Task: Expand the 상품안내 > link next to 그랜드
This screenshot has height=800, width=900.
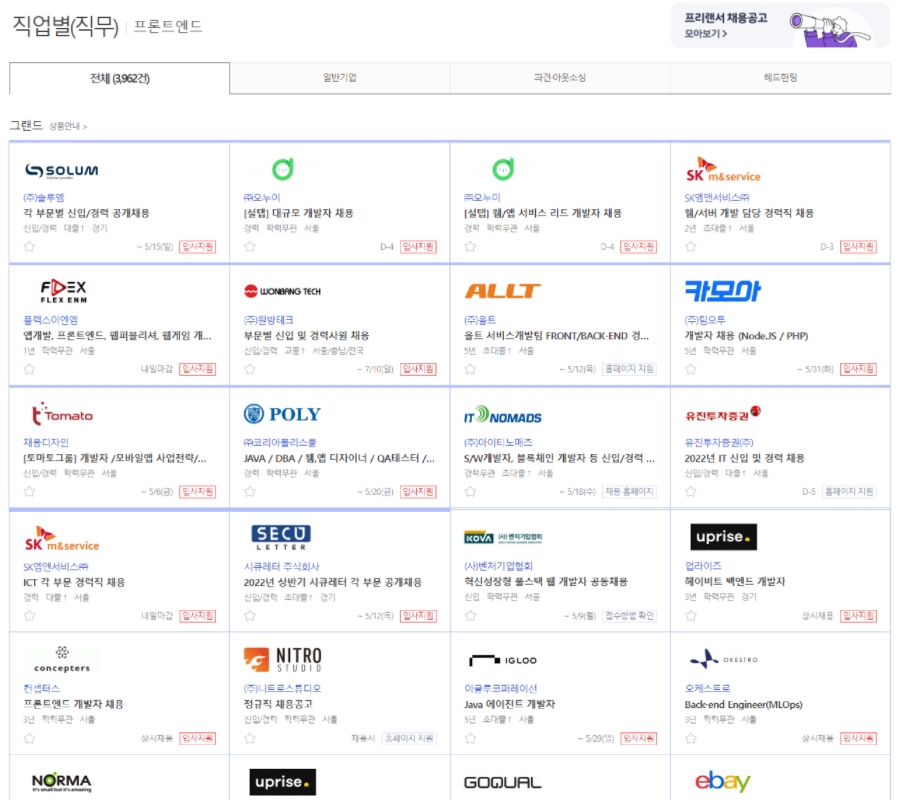Action: click(68, 126)
